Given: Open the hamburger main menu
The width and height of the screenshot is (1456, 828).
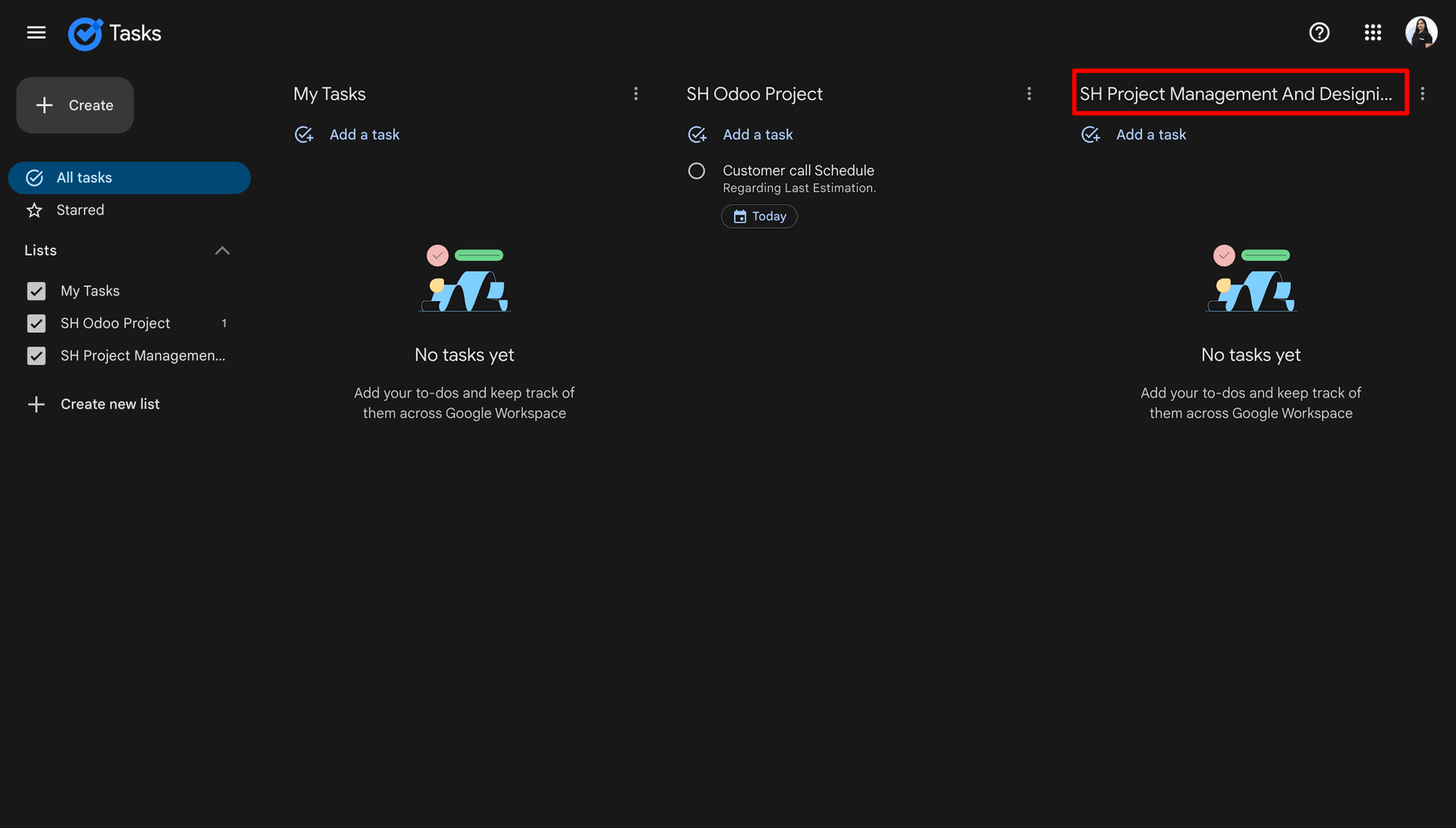Looking at the screenshot, I should (36, 33).
